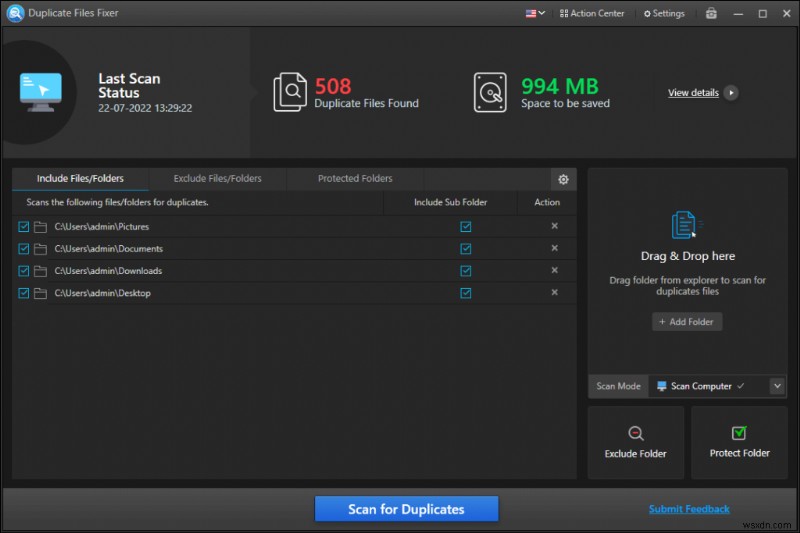Uncheck the Downloads folder checkbox
The width and height of the screenshot is (800, 533).
pos(23,271)
